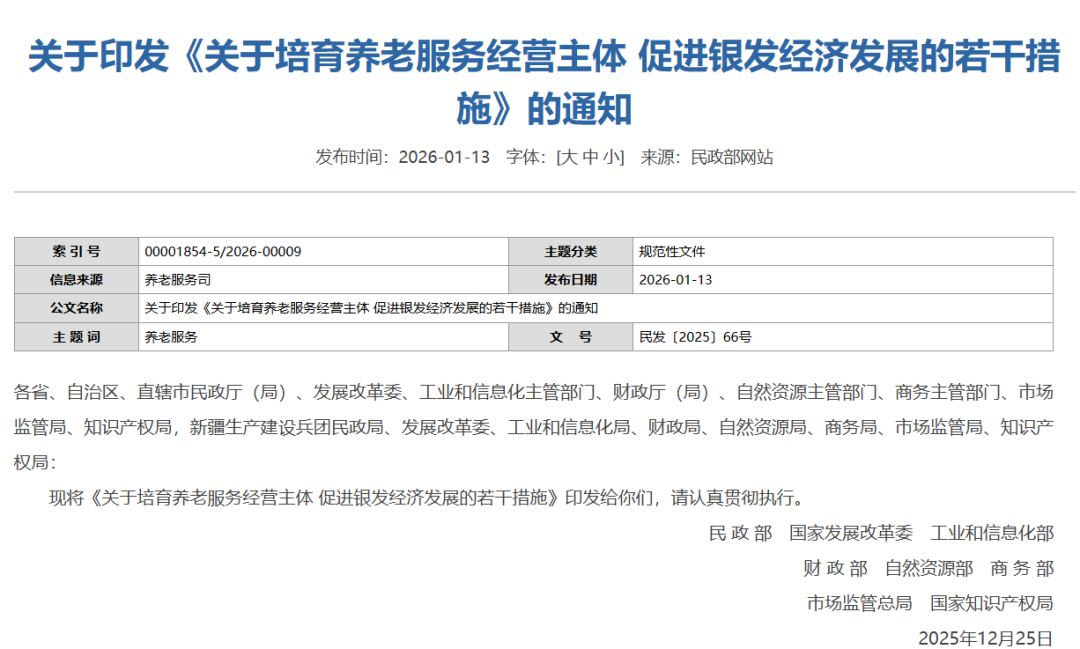The width and height of the screenshot is (1080, 649).
Task: Click the document number 民发〔2025〕66号
Action: pyautogui.click(x=695, y=337)
